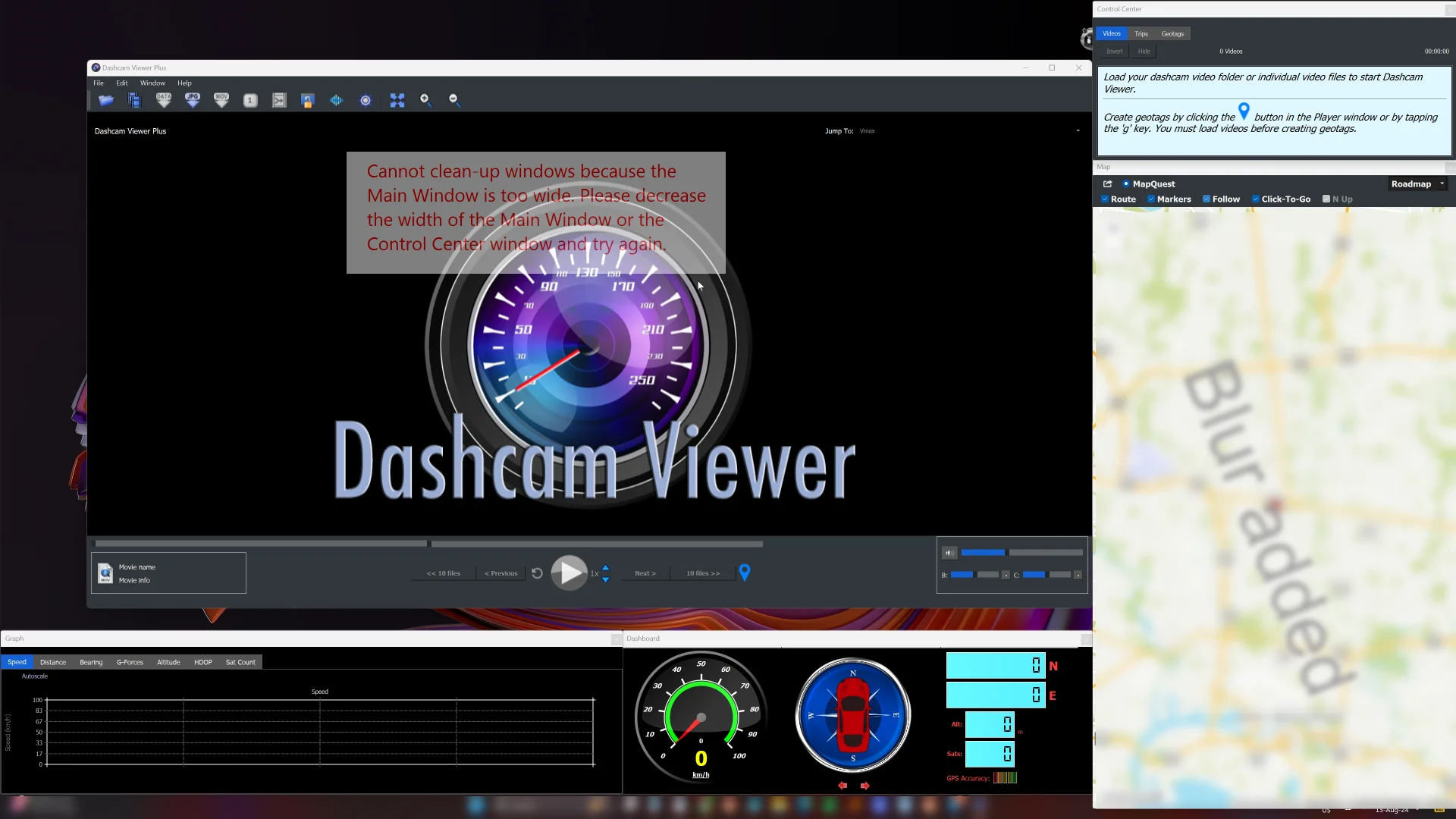This screenshot has height=819, width=1456.
Task: Click the << 10 files button
Action: coord(444,573)
